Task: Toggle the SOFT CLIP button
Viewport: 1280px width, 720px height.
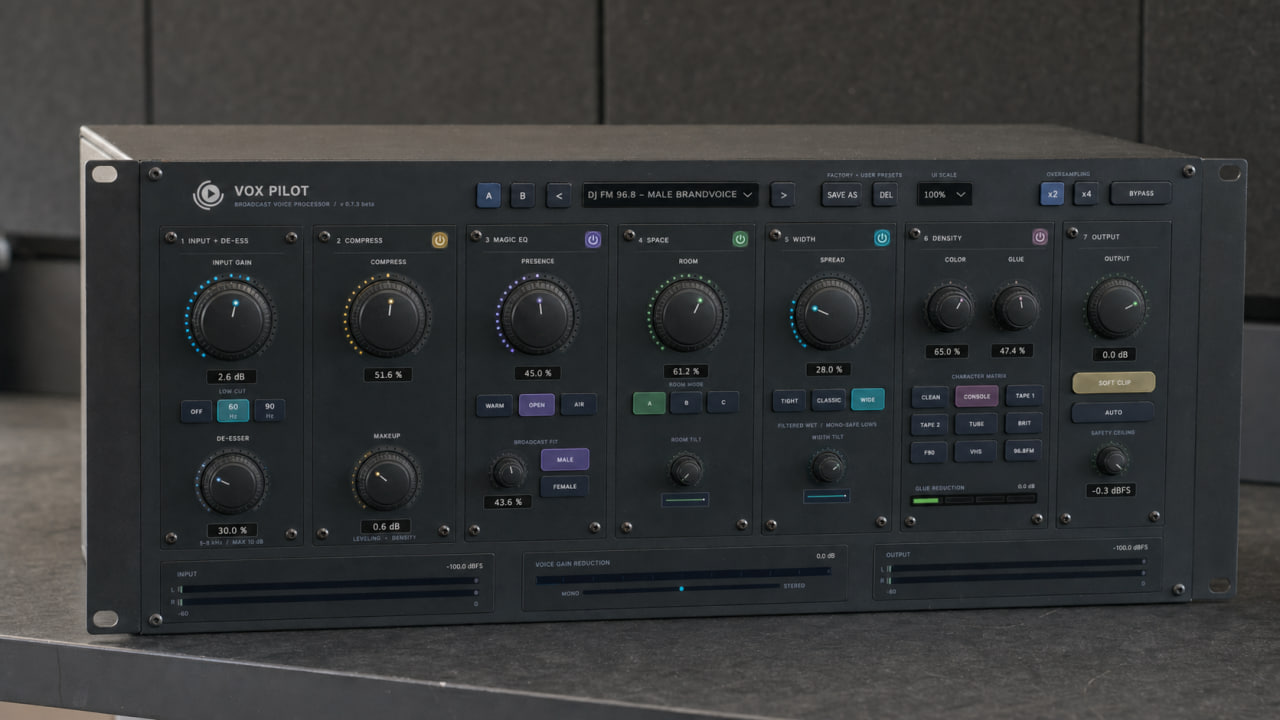Action: (1113, 382)
